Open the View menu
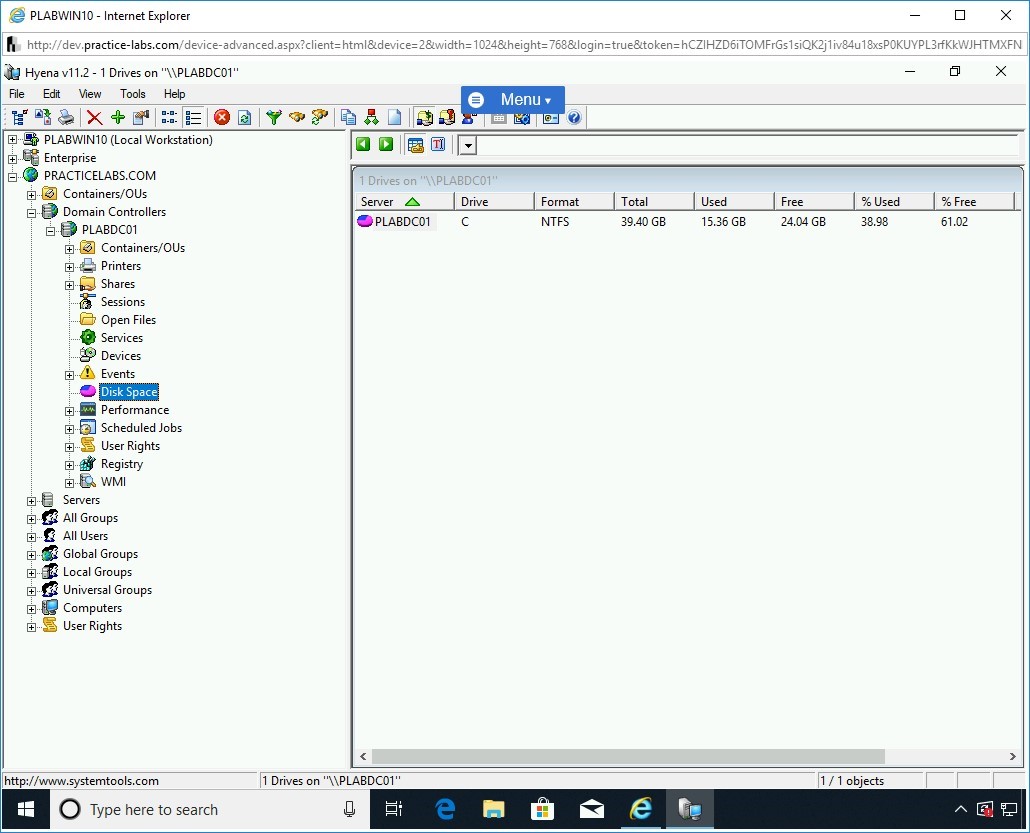Image resolution: width=1030 pixels, height=833 pixels. pos(90,94)
